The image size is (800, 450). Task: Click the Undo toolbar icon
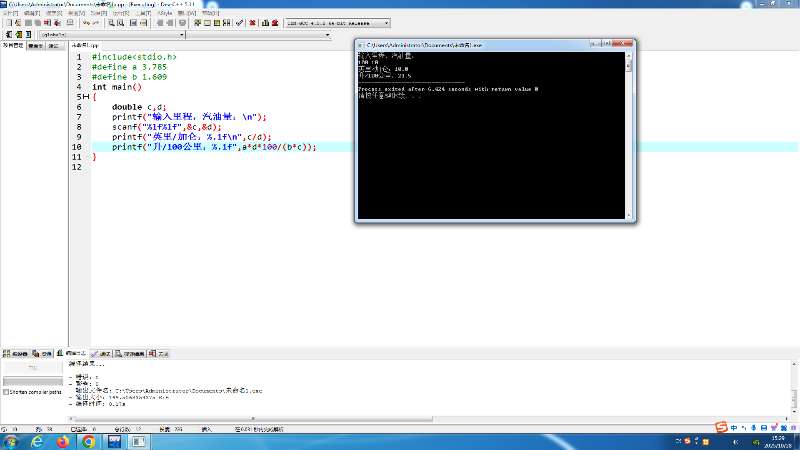click(x=86, y=23)
